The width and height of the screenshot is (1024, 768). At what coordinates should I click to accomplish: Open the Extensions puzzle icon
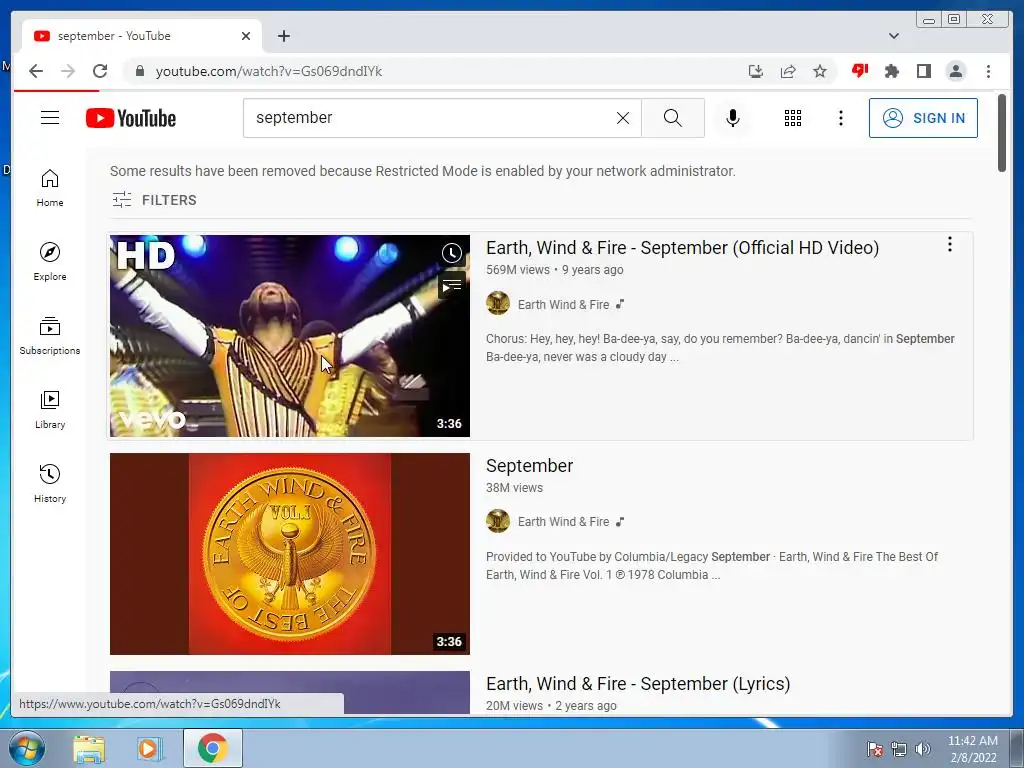pyautogui.click(x=891, y=71)
